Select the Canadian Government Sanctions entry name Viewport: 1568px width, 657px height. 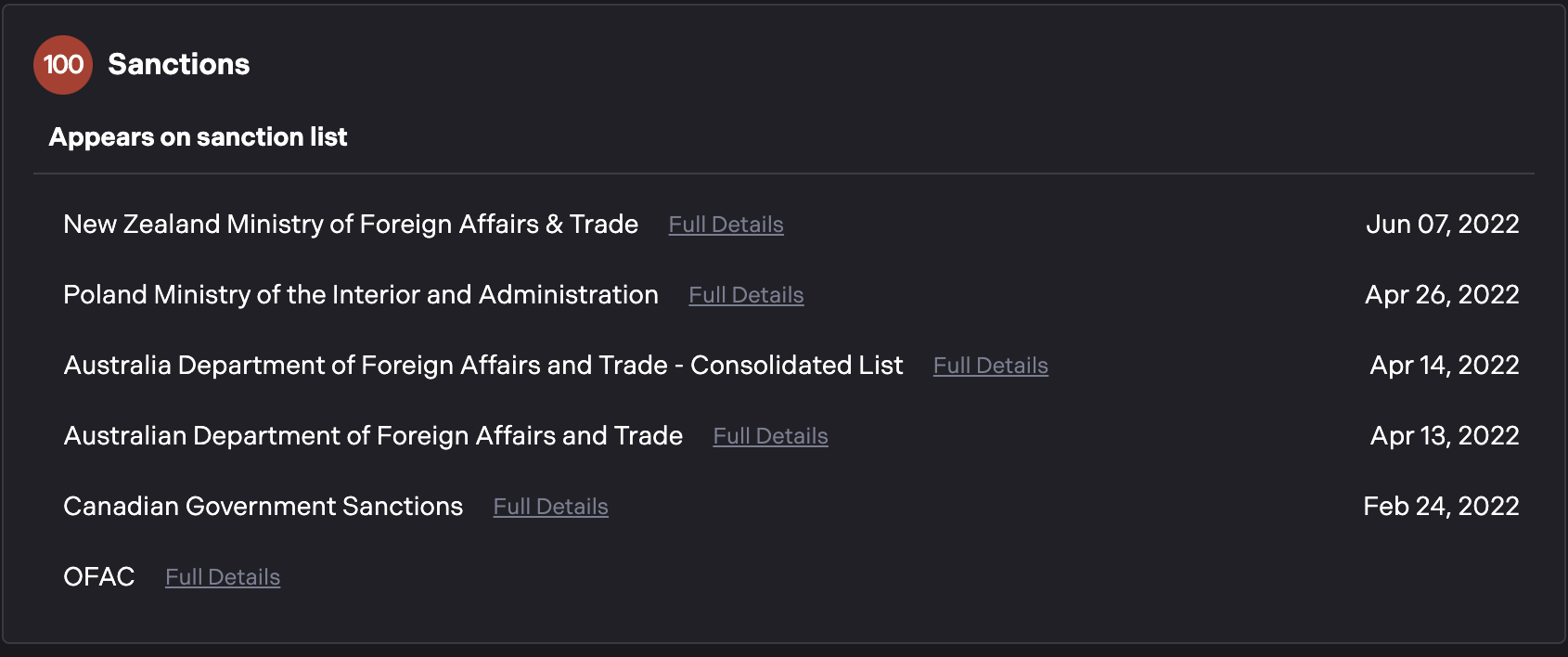[263, 507]
